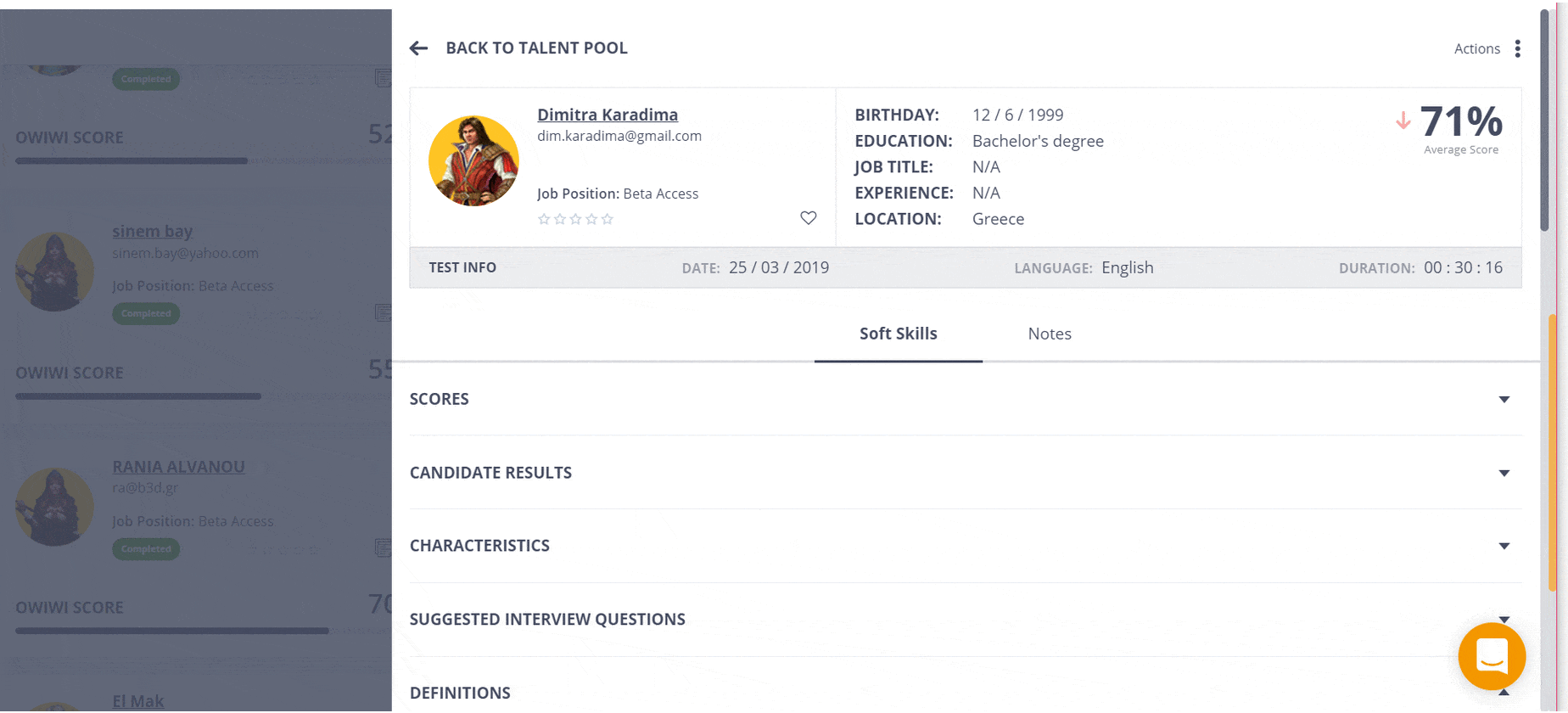The width and height of the screenshot is (1568, 713).
Task: Click the email dim.karadima@gmail.com
Action: click(x=619, y=136)
